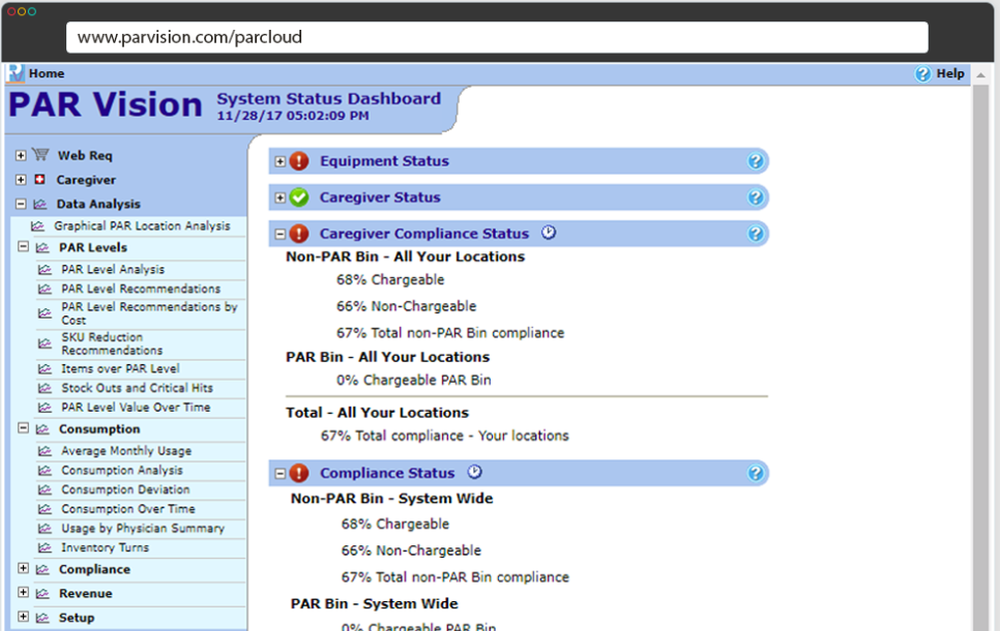
Task: Click '0% Chargeable PAR Bin' under All Your Locations
Action: click(414, 380)
